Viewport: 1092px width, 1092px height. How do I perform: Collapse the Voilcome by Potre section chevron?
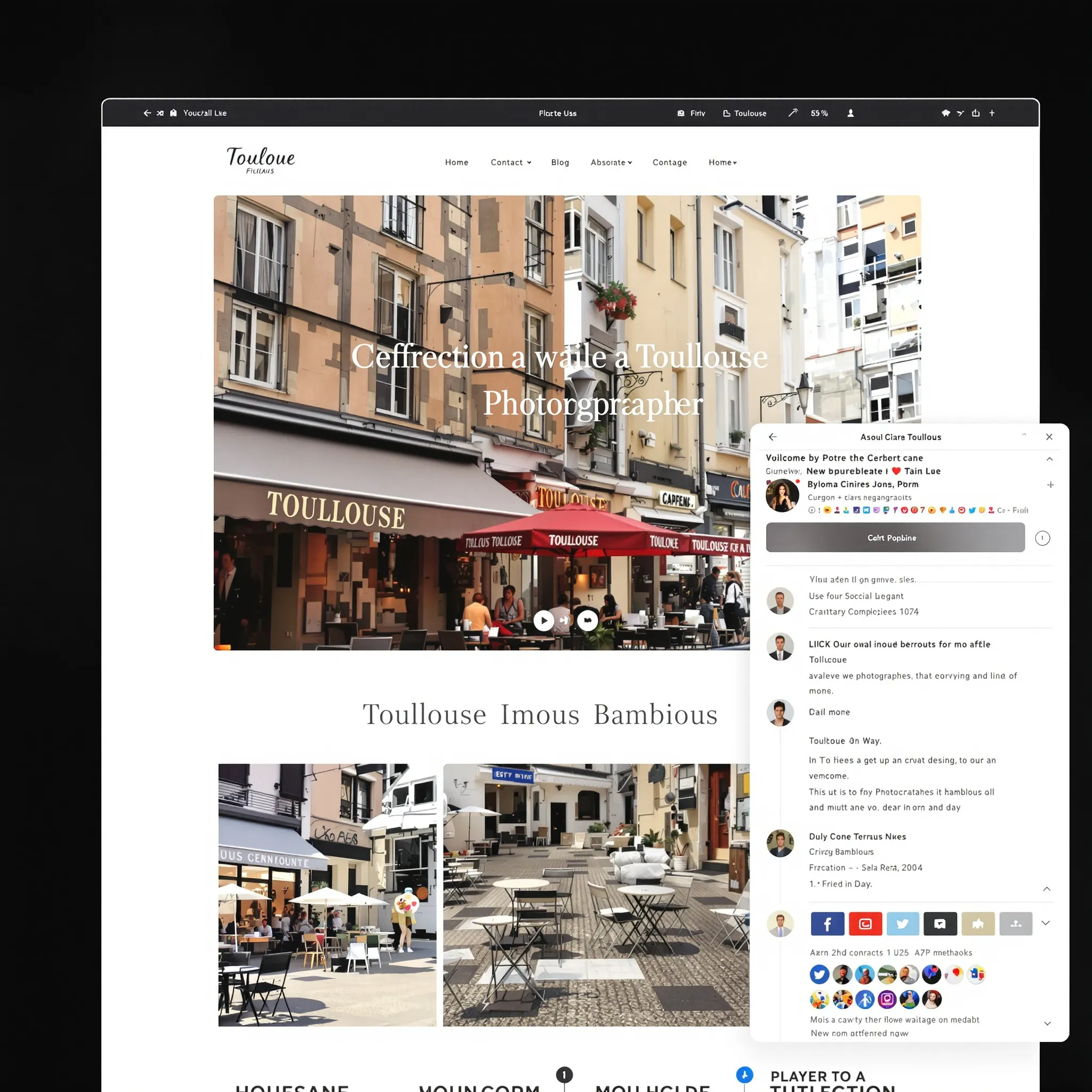point(1049,459)
